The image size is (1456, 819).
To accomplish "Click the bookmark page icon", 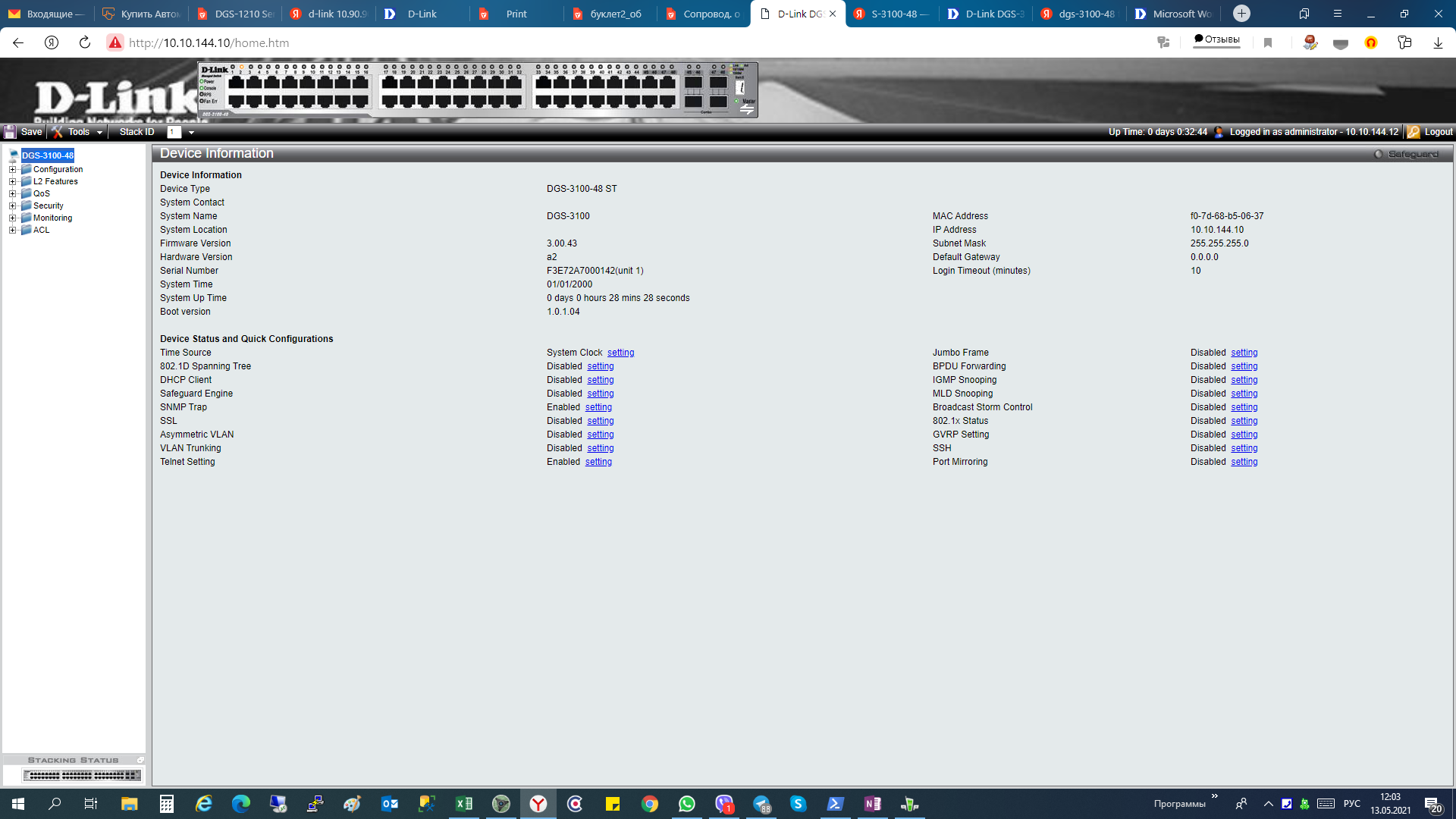I will tap(1268, 42).
